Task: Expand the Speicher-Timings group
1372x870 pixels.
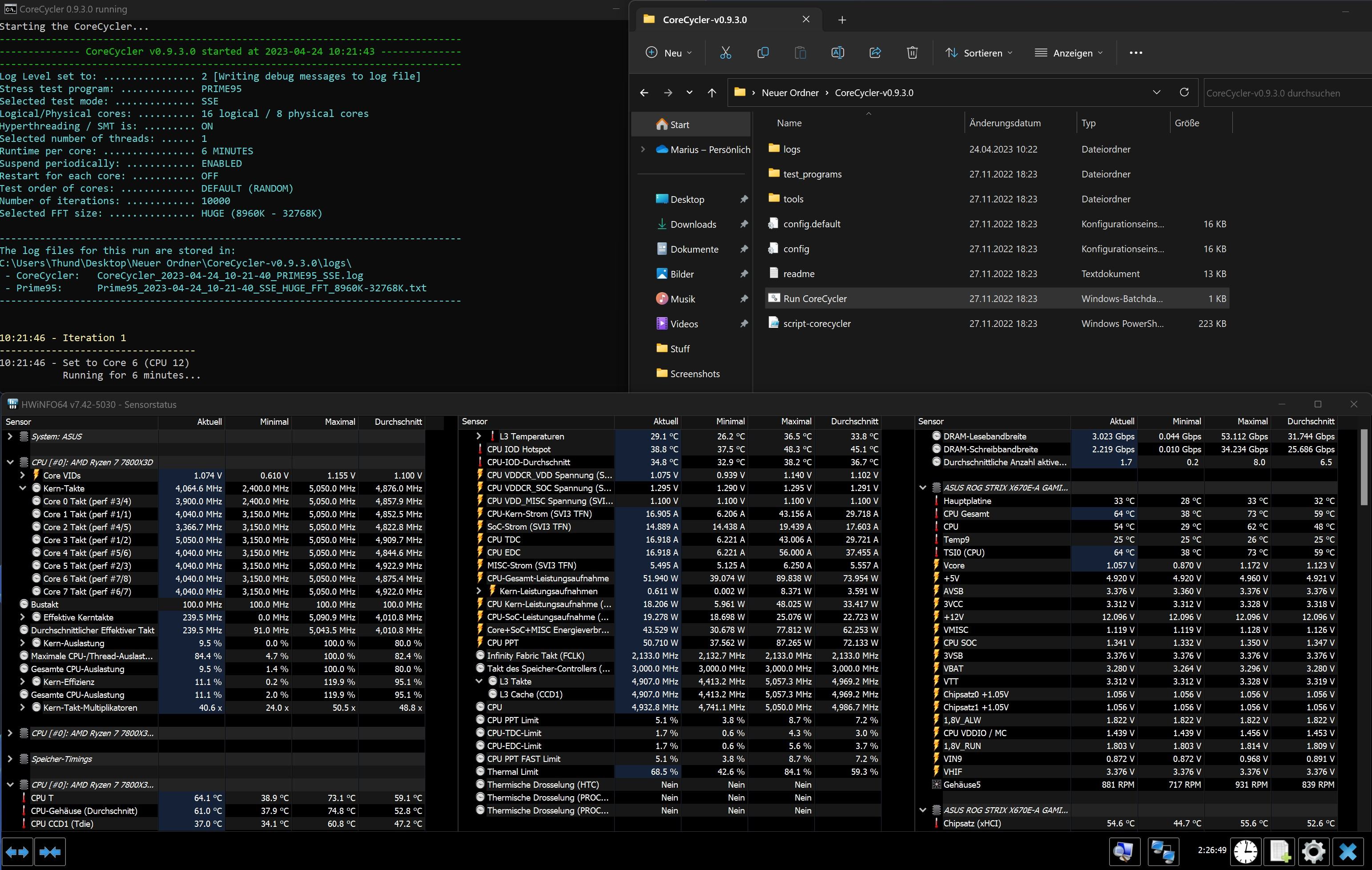Action: [10, 759]
